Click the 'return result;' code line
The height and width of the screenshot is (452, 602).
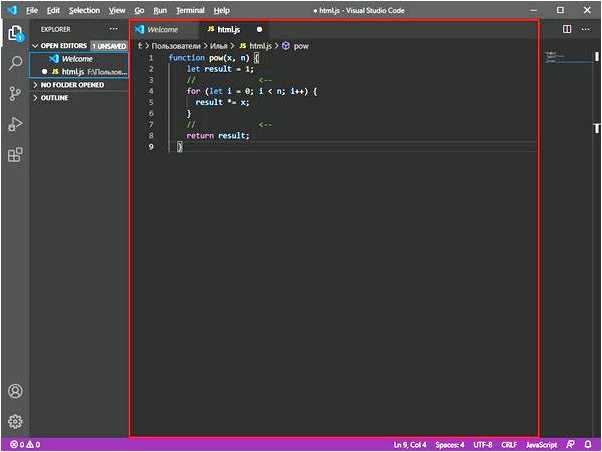218,136
